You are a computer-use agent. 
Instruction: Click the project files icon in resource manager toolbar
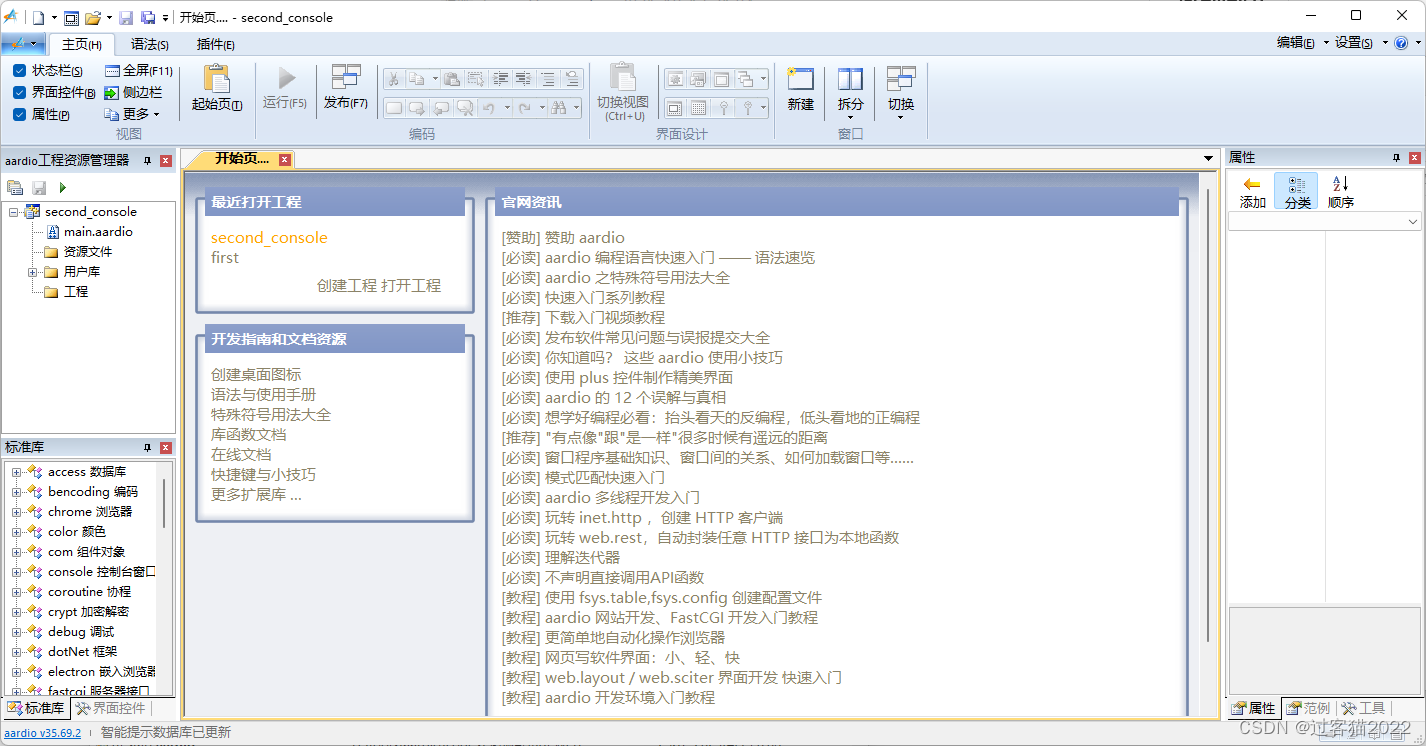(x=15, y=187)
